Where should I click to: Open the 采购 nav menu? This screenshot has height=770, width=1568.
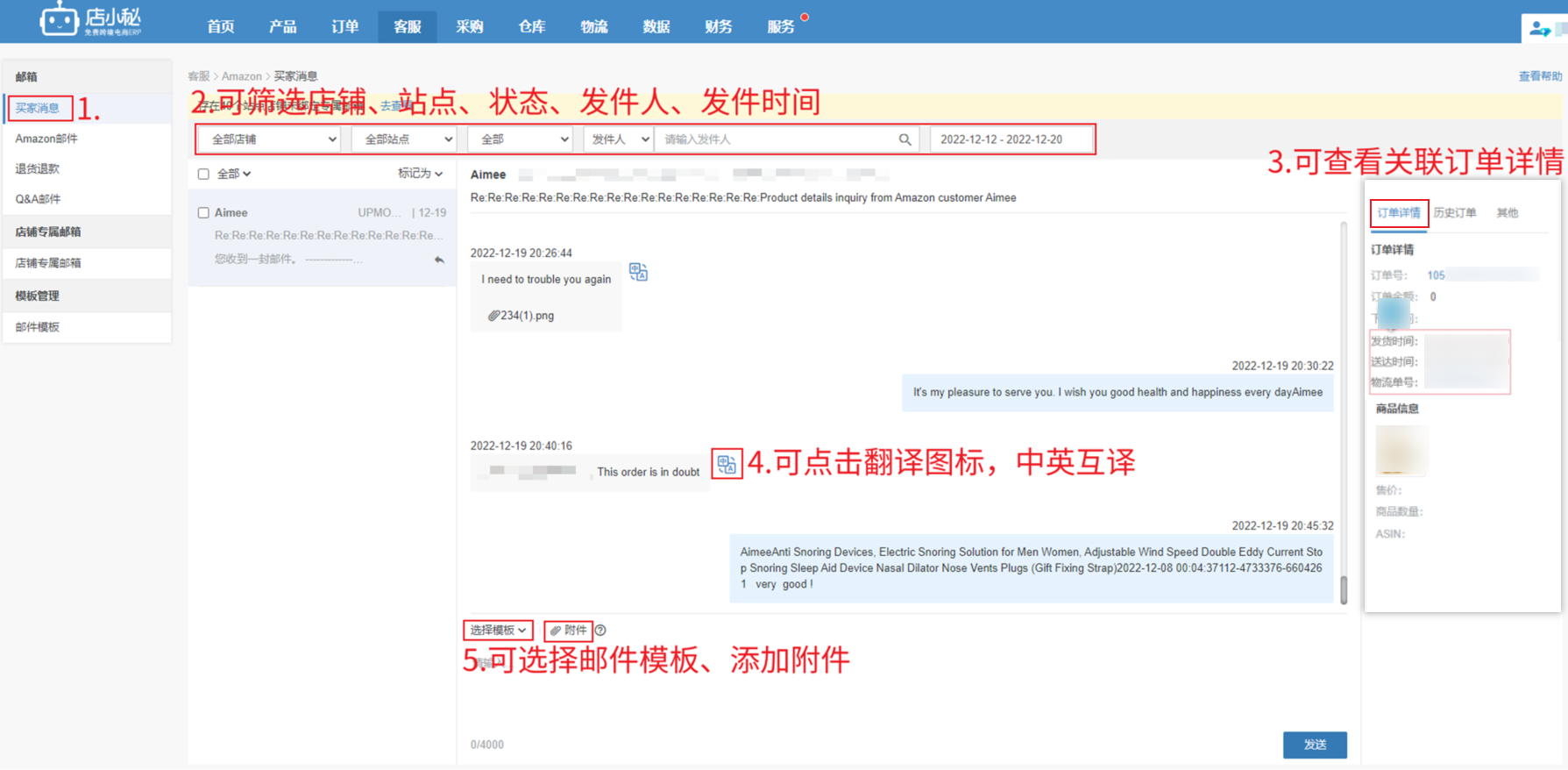pos(469,26)
